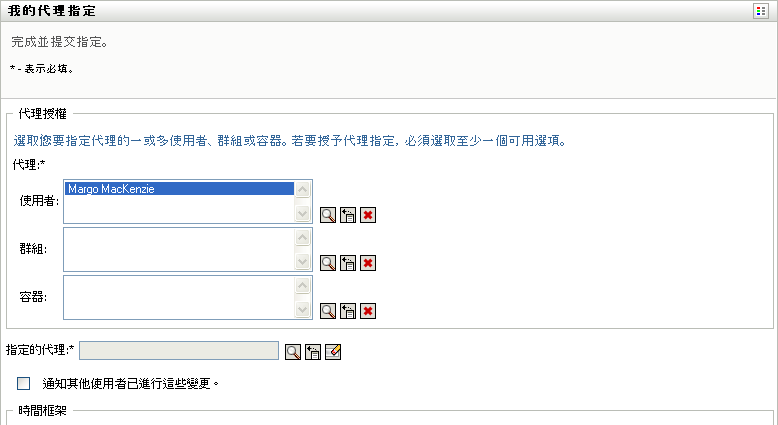Screen dimensions: 778x425
Task: Open history icon next to 指定的代理 field
Action: click(313, 351)
